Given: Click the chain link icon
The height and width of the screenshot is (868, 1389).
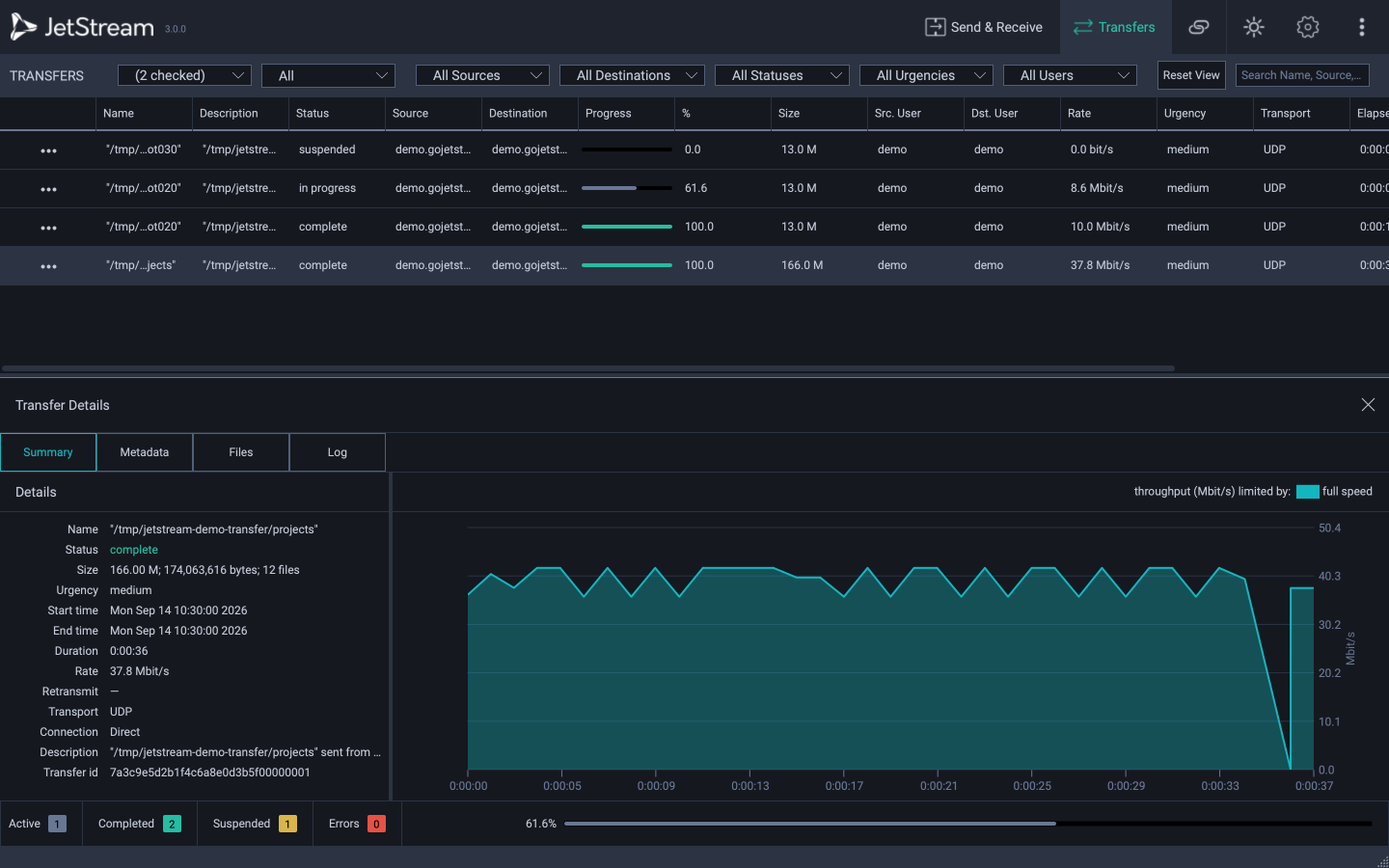Looking at the screenshot, I should 1198,27.
